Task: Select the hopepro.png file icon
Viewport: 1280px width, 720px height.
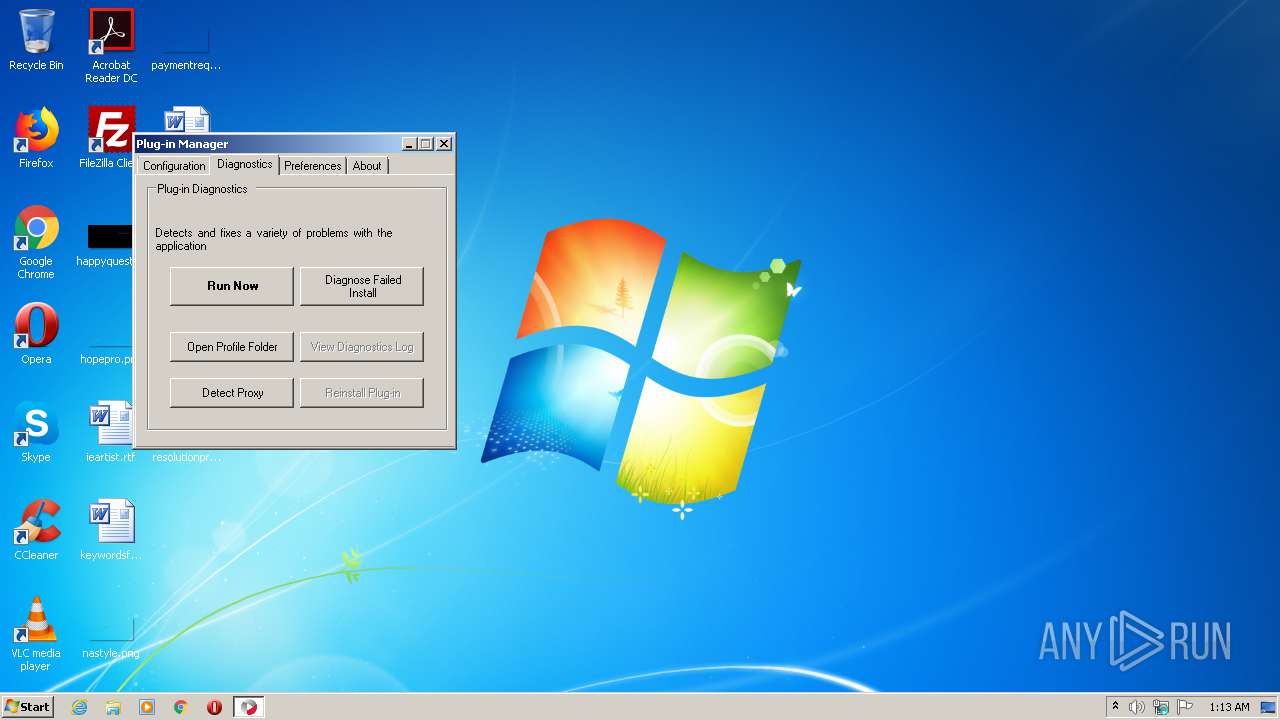Action: [x=108, y=352]
